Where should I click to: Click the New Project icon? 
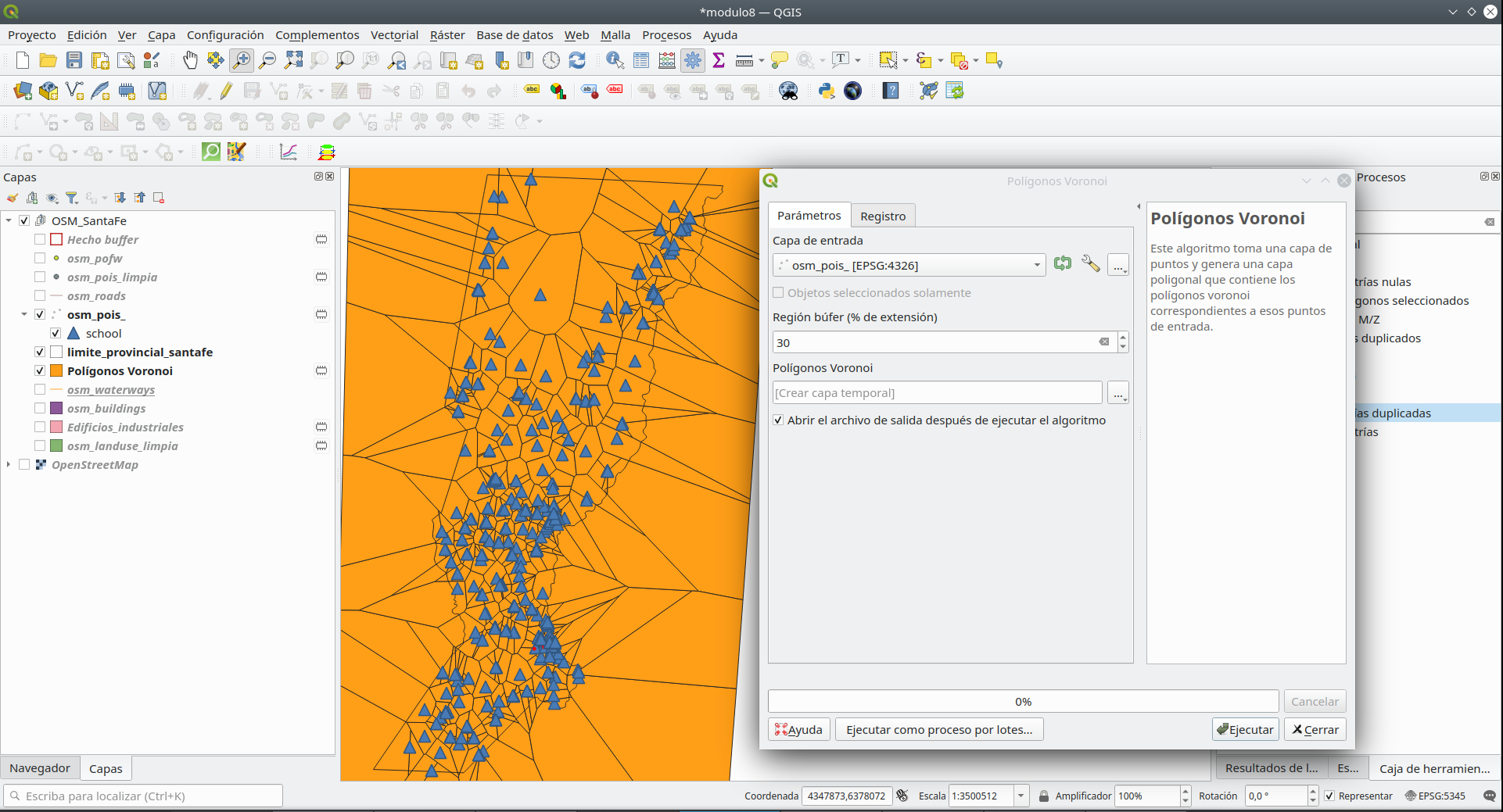[23, 60]
